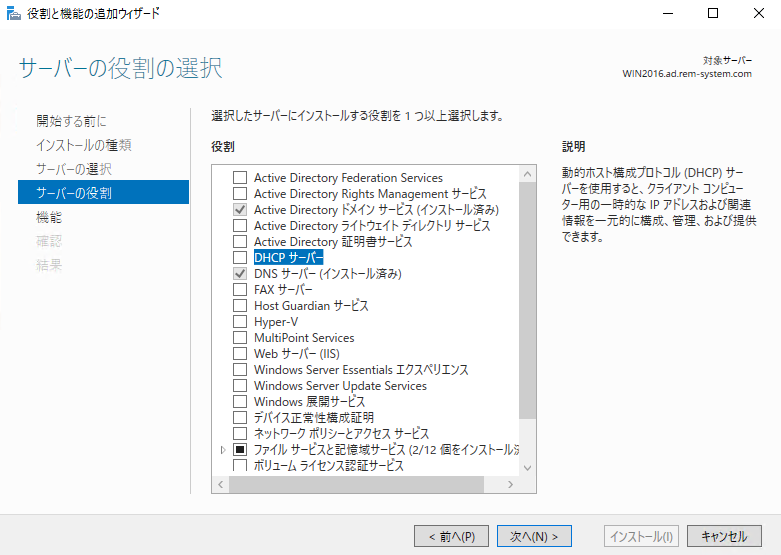Click the 結果 wizard step

49,265
